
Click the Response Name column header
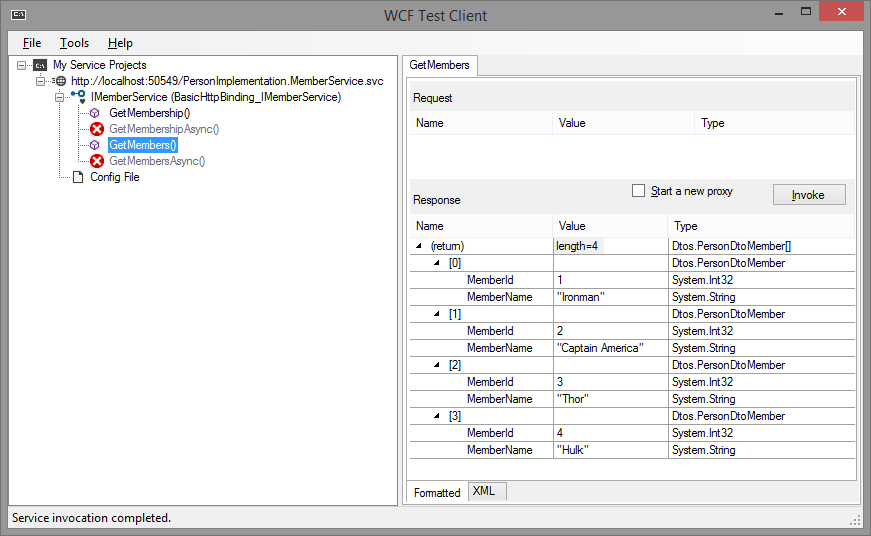point(481,226)
